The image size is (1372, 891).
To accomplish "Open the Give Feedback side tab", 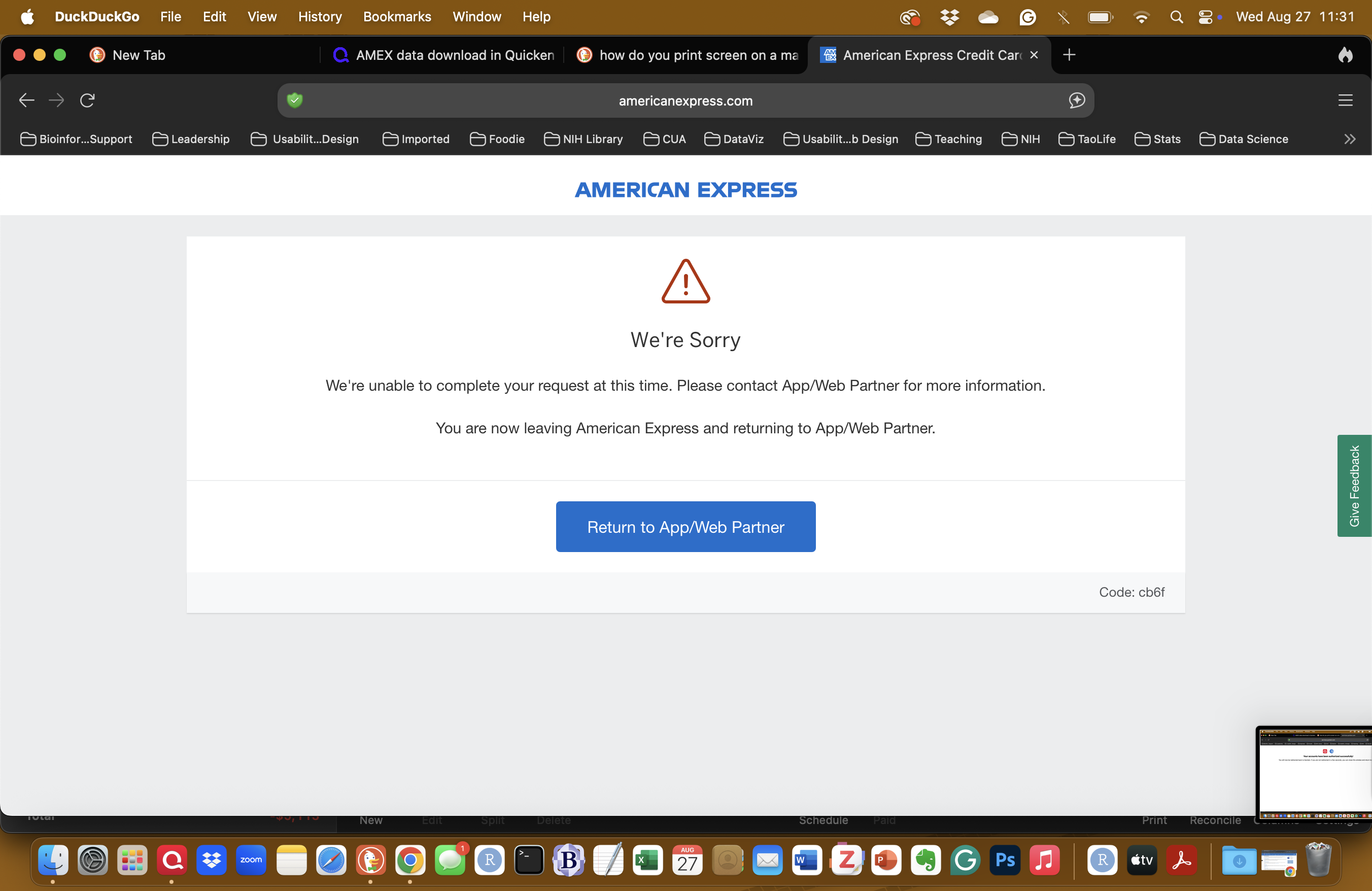I will pos(1354,485).
